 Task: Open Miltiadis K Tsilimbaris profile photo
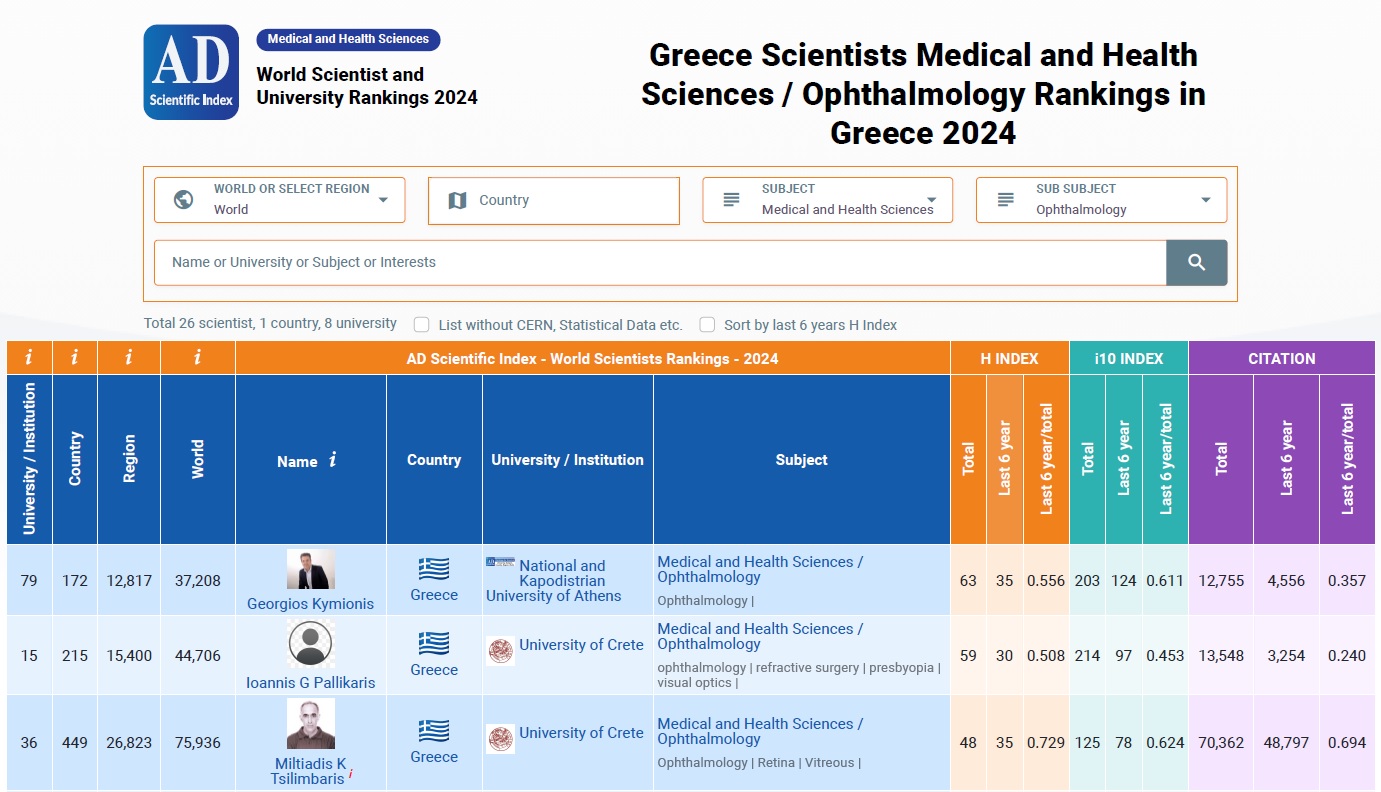point(311,724)
